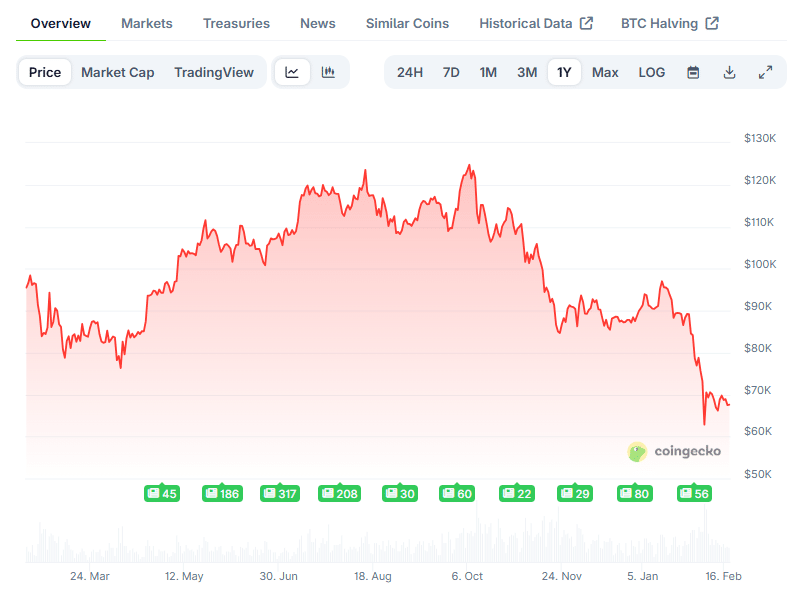Select the Max time range
Viewport: 804px width, 594px height.
coord(605,71)
